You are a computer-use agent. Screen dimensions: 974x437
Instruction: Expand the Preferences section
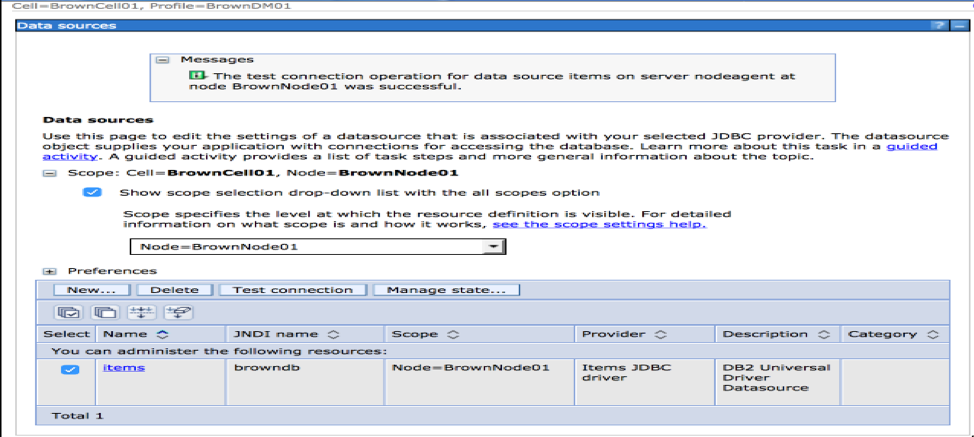tap(48, 271)
